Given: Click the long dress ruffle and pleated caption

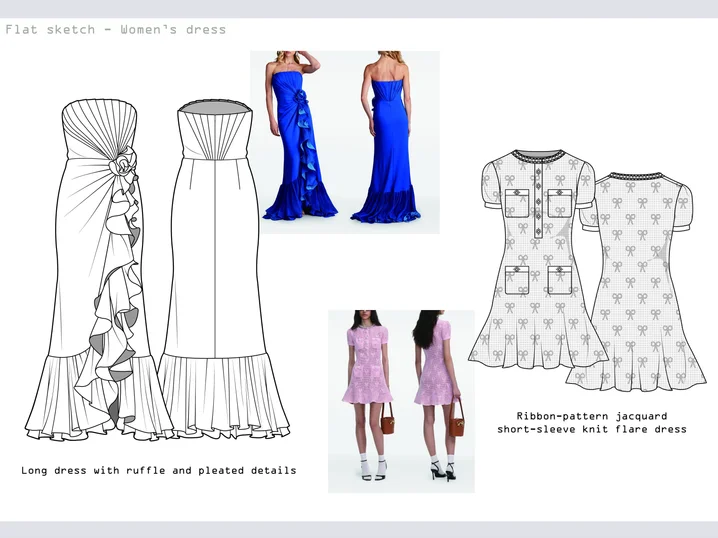Looking at the screenshot, I should pyautogui.click(x=158, y=470).
